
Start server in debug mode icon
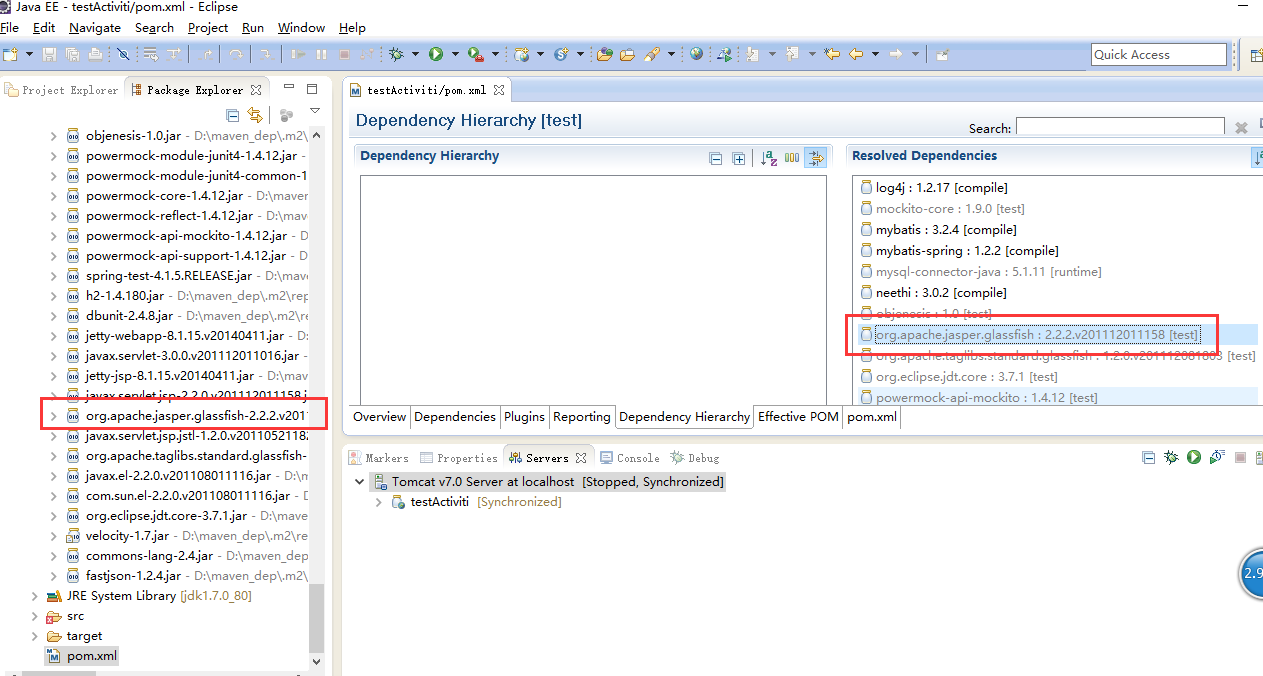click(1171, 457)
